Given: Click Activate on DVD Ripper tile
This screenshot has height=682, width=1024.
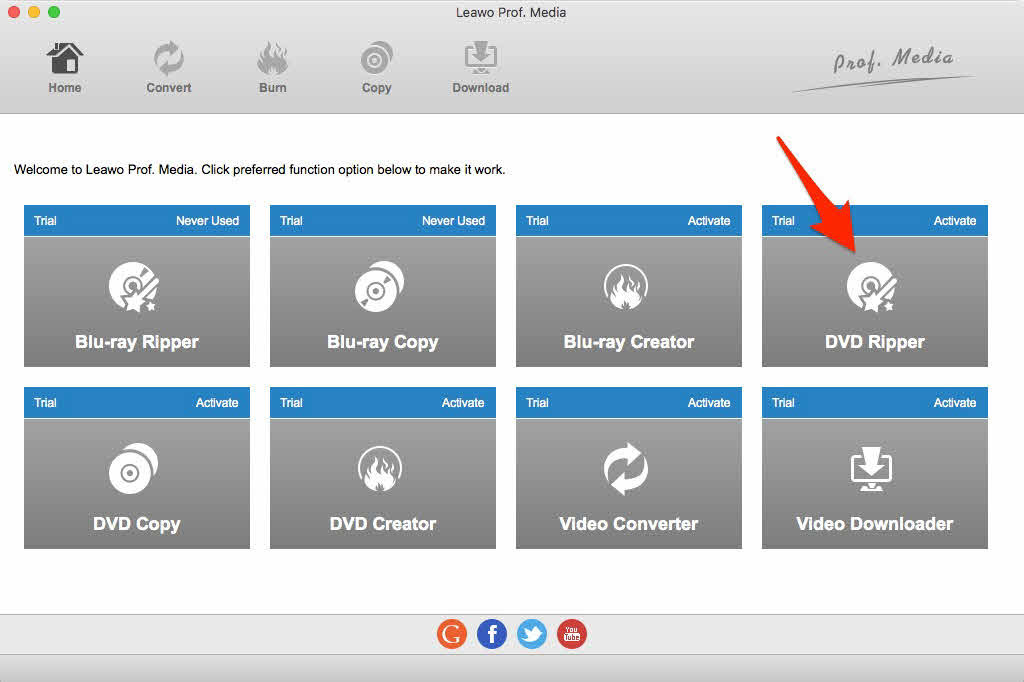Looking at the screenshot, I should 955,221.
